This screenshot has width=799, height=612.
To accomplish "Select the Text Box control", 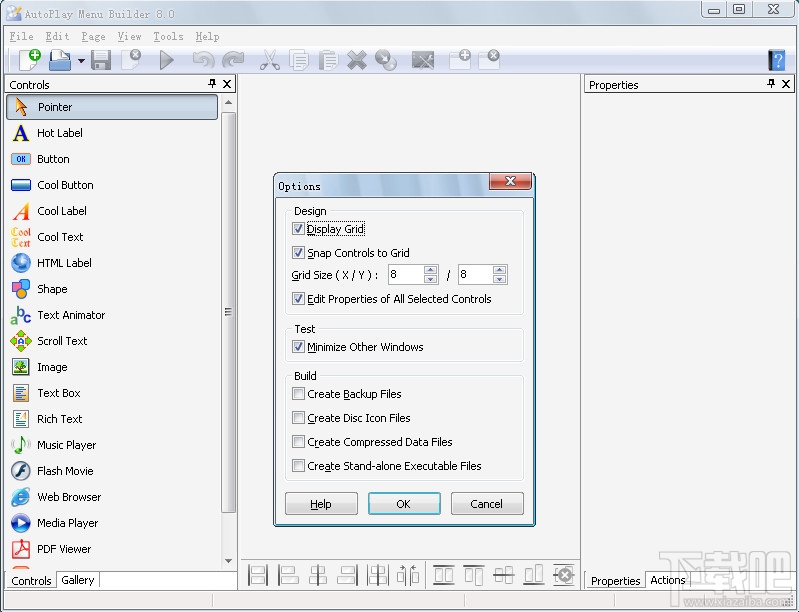I will pyautogui.click(x=112, y=393).
